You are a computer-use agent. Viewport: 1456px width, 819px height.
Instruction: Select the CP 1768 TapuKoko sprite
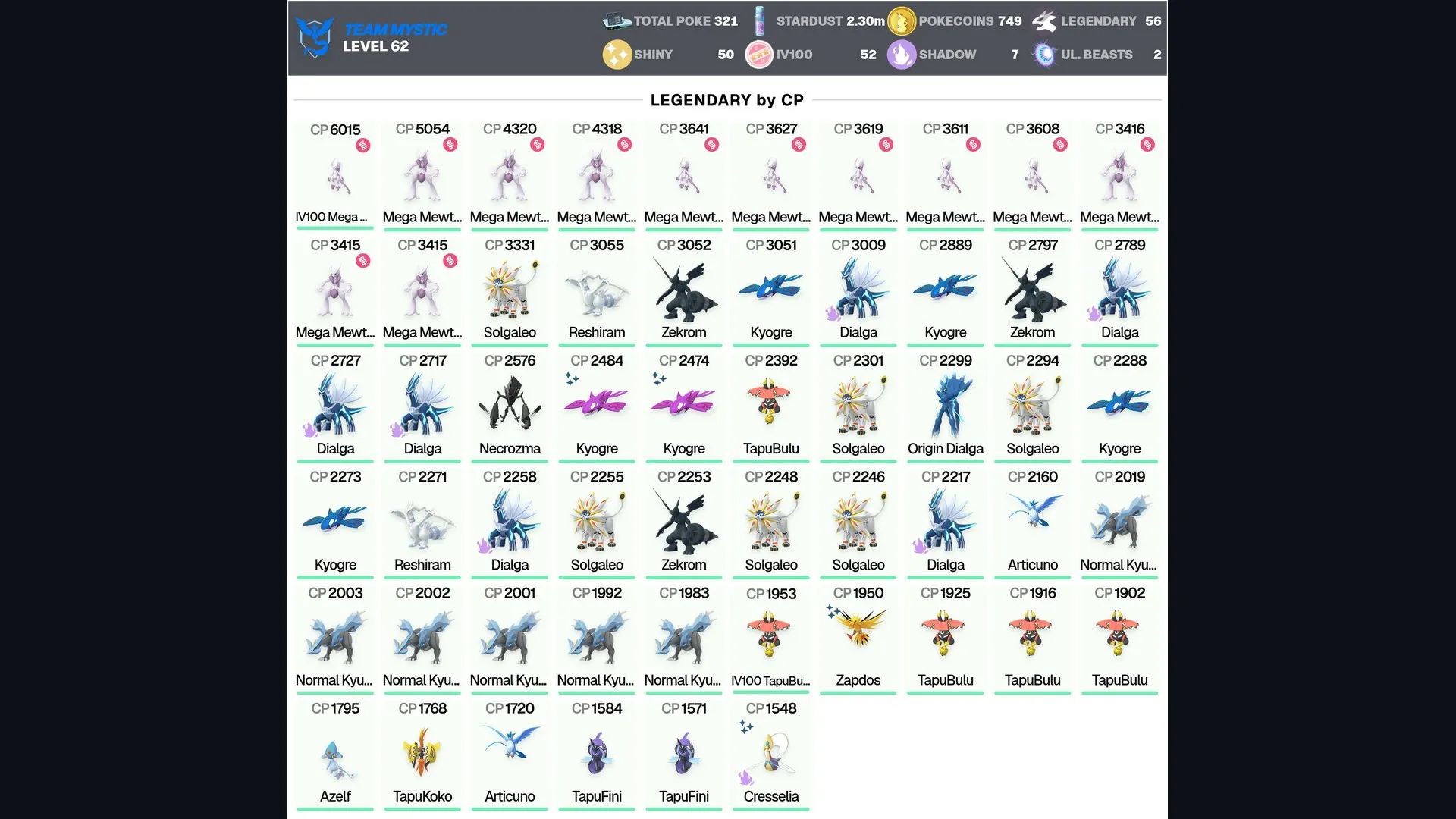click(x=422, y=752)
